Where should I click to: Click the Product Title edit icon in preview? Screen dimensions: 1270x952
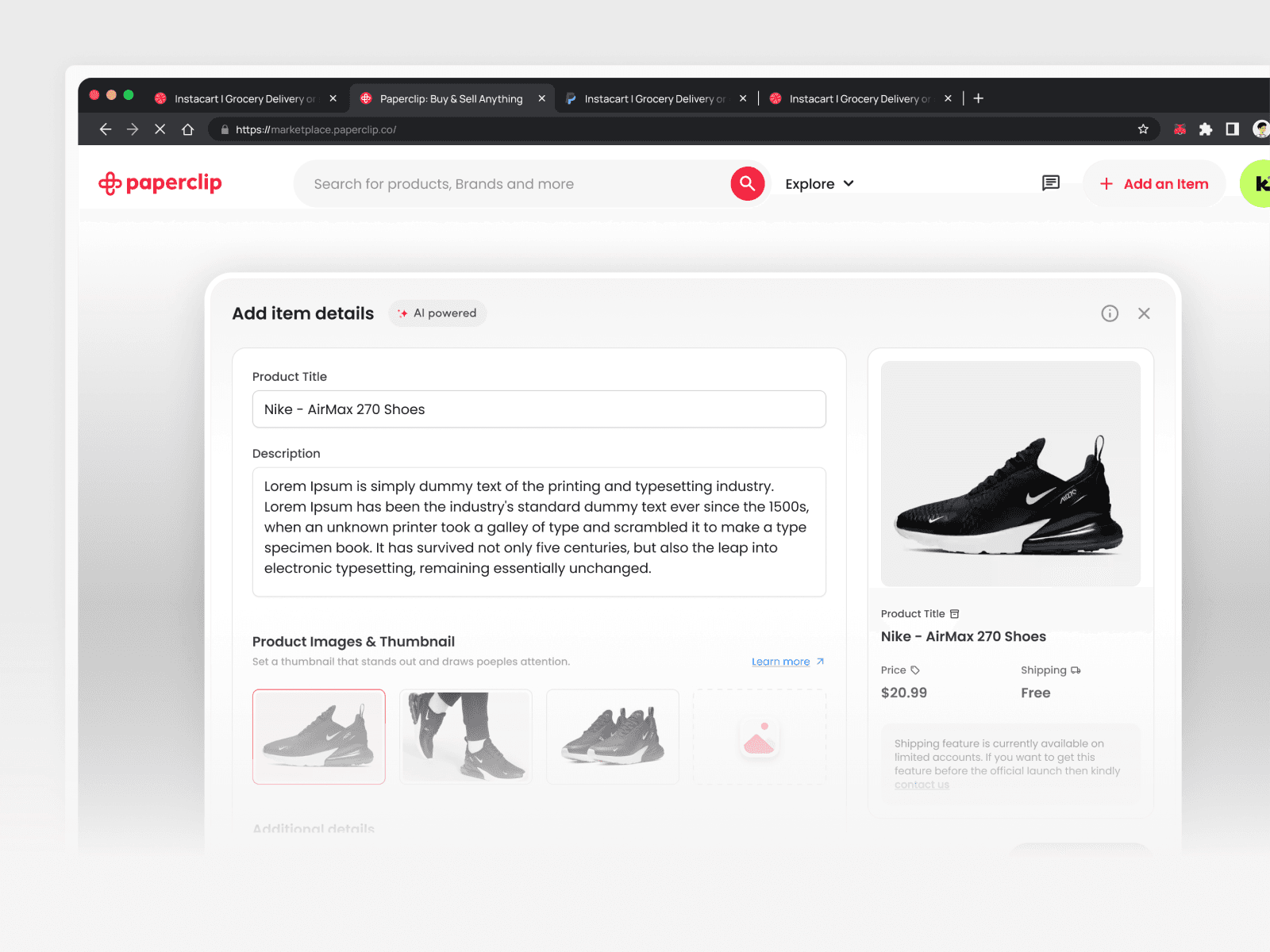(x=955, y=614)
